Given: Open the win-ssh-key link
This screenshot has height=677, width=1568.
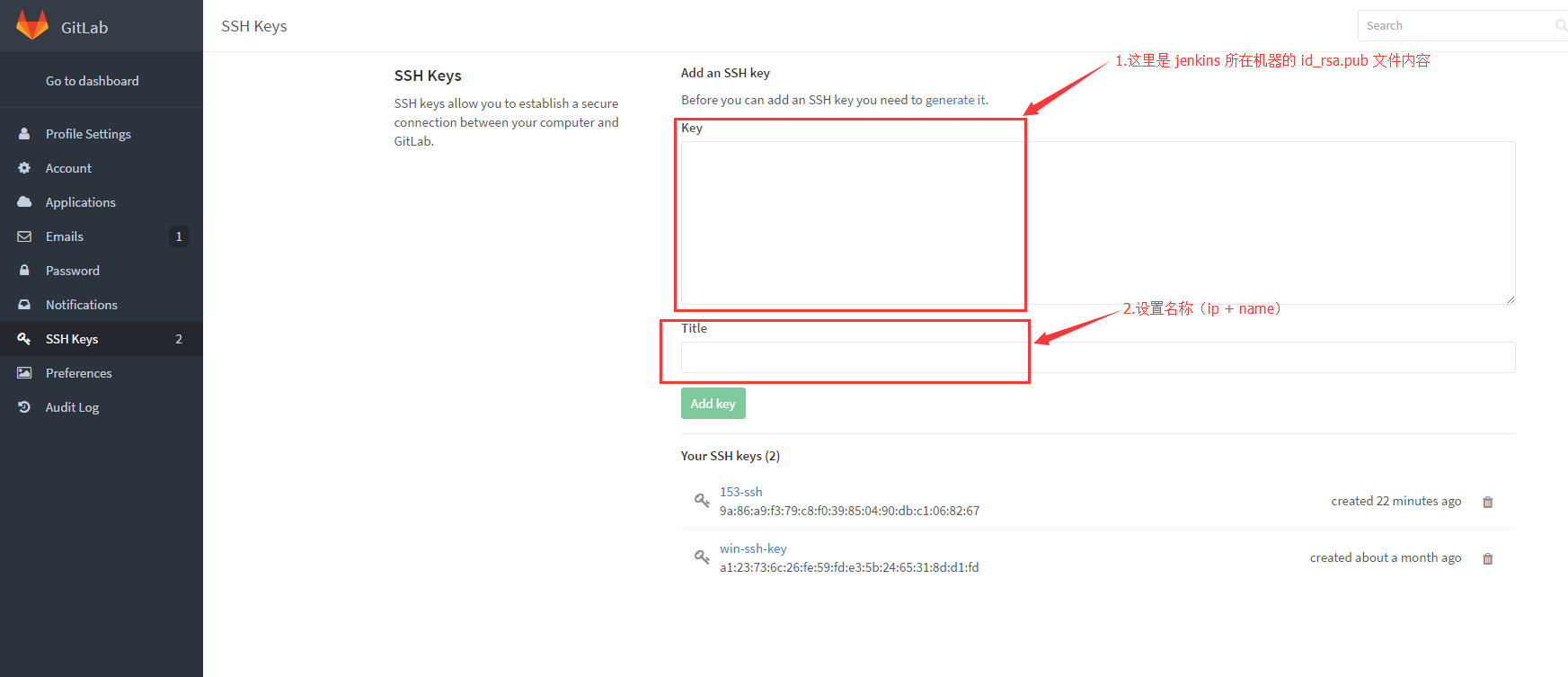Looking at the screenshot, I should (x=753, y=548).
